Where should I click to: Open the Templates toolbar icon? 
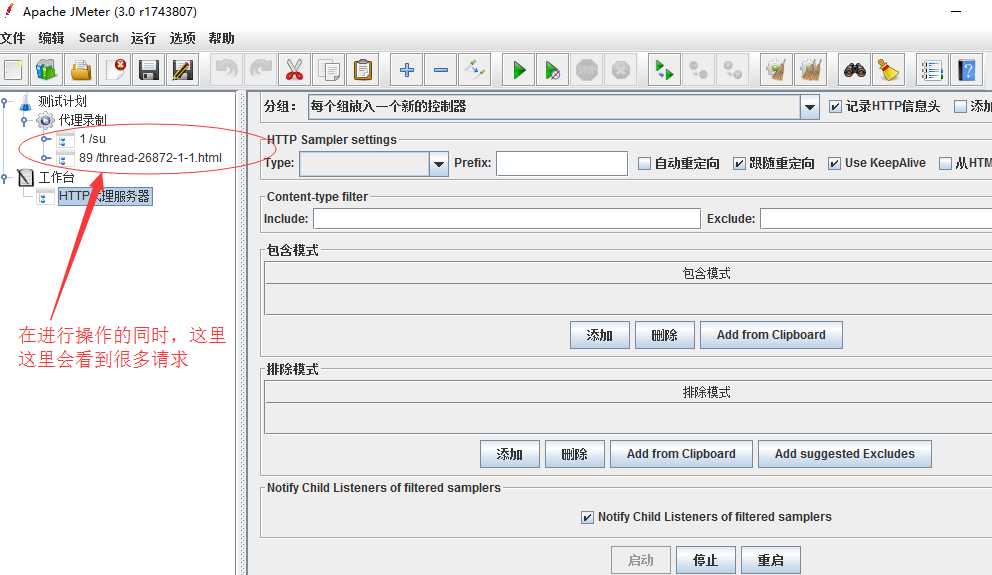[x=46, y=70]
